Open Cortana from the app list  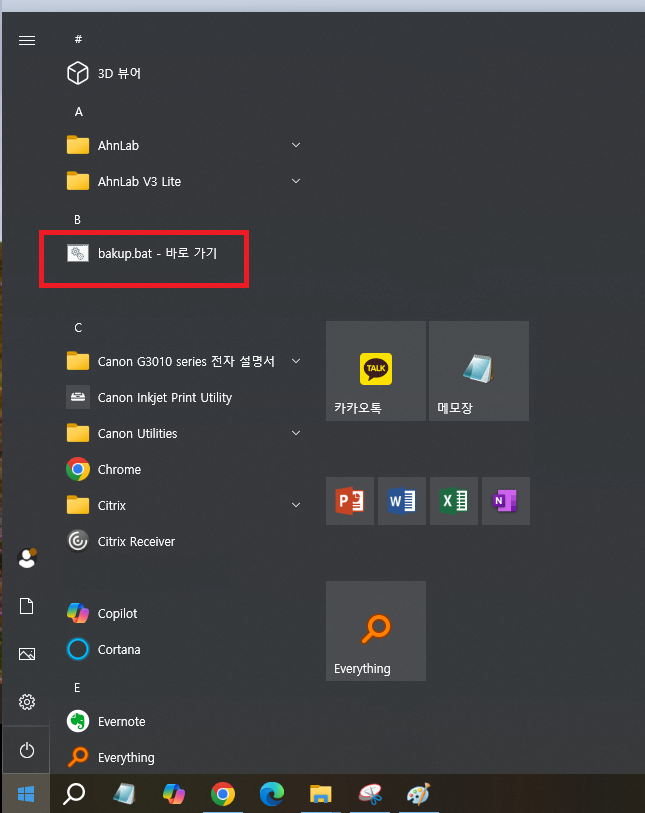[104, 649]
